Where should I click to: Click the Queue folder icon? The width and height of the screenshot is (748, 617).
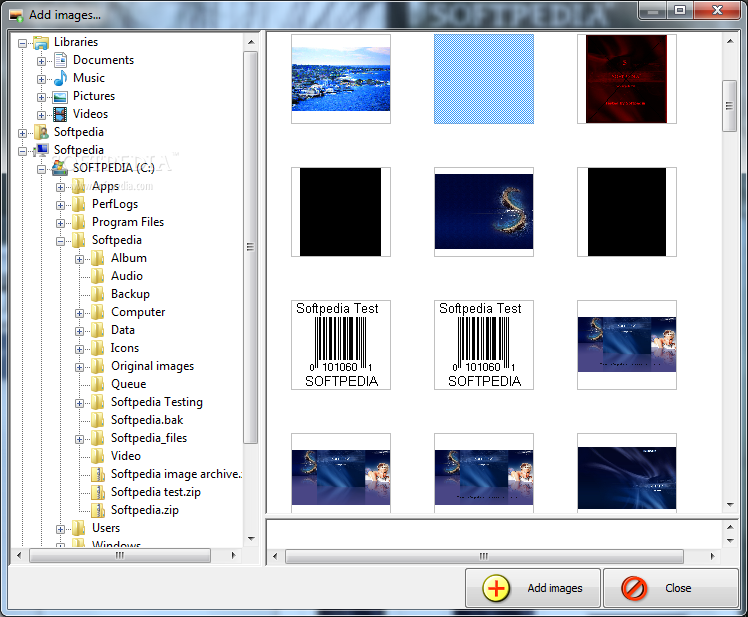98,384
